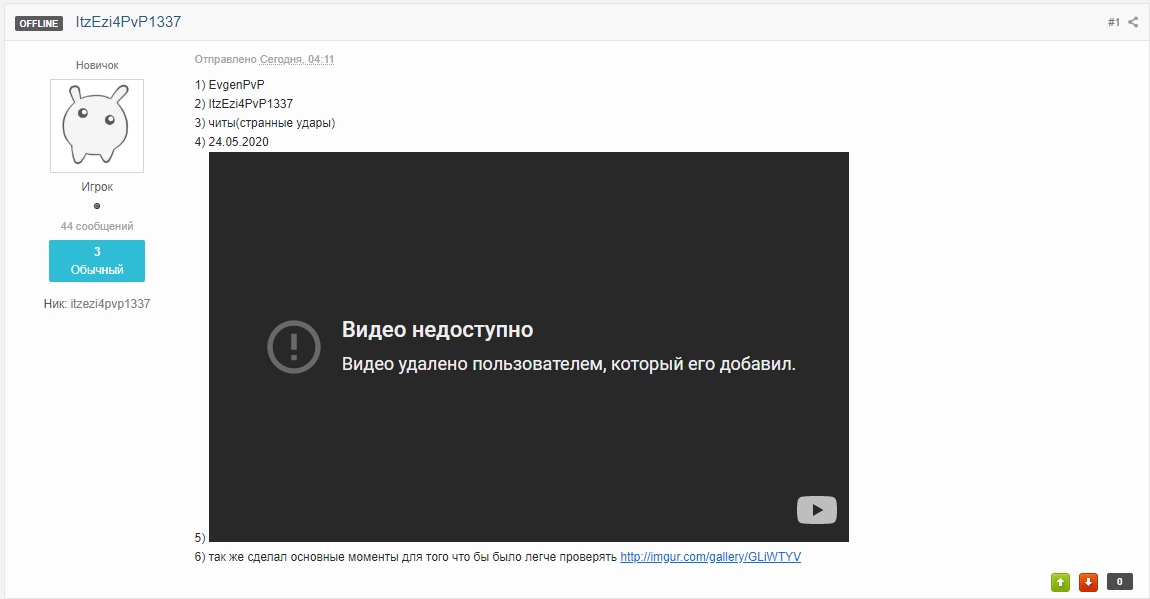Image resolution: width=1150 pixels, height=599 pixels.
Task: Open the imgur.com gallery link
Action: coord(710,557)
